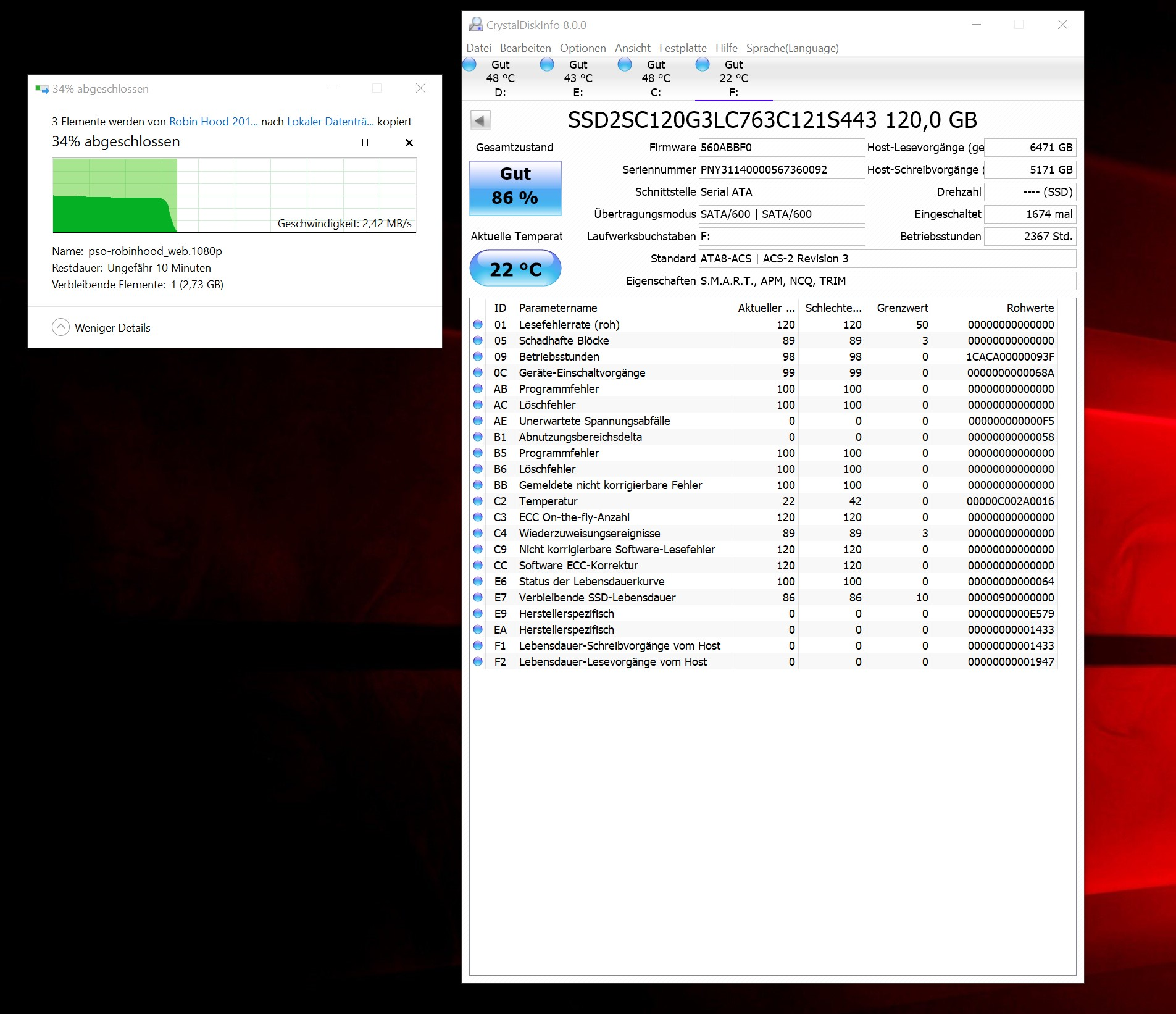Click status icon of ECC On-the-fly-Anzahl row
This screenshot has width=1176, height=1014.
[x=478, y=517]
